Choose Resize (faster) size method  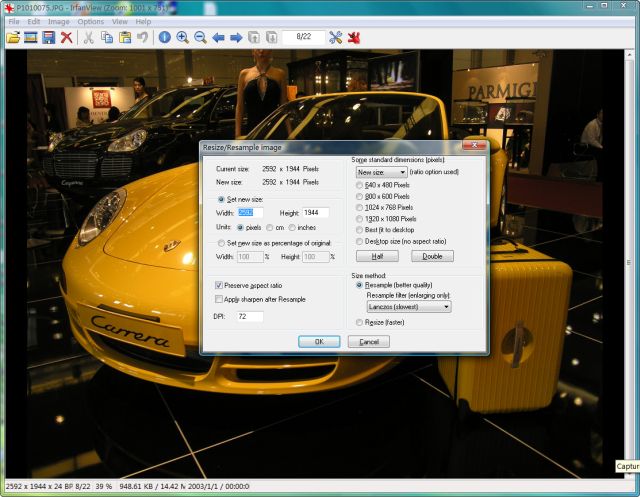(x=360, y=322)
